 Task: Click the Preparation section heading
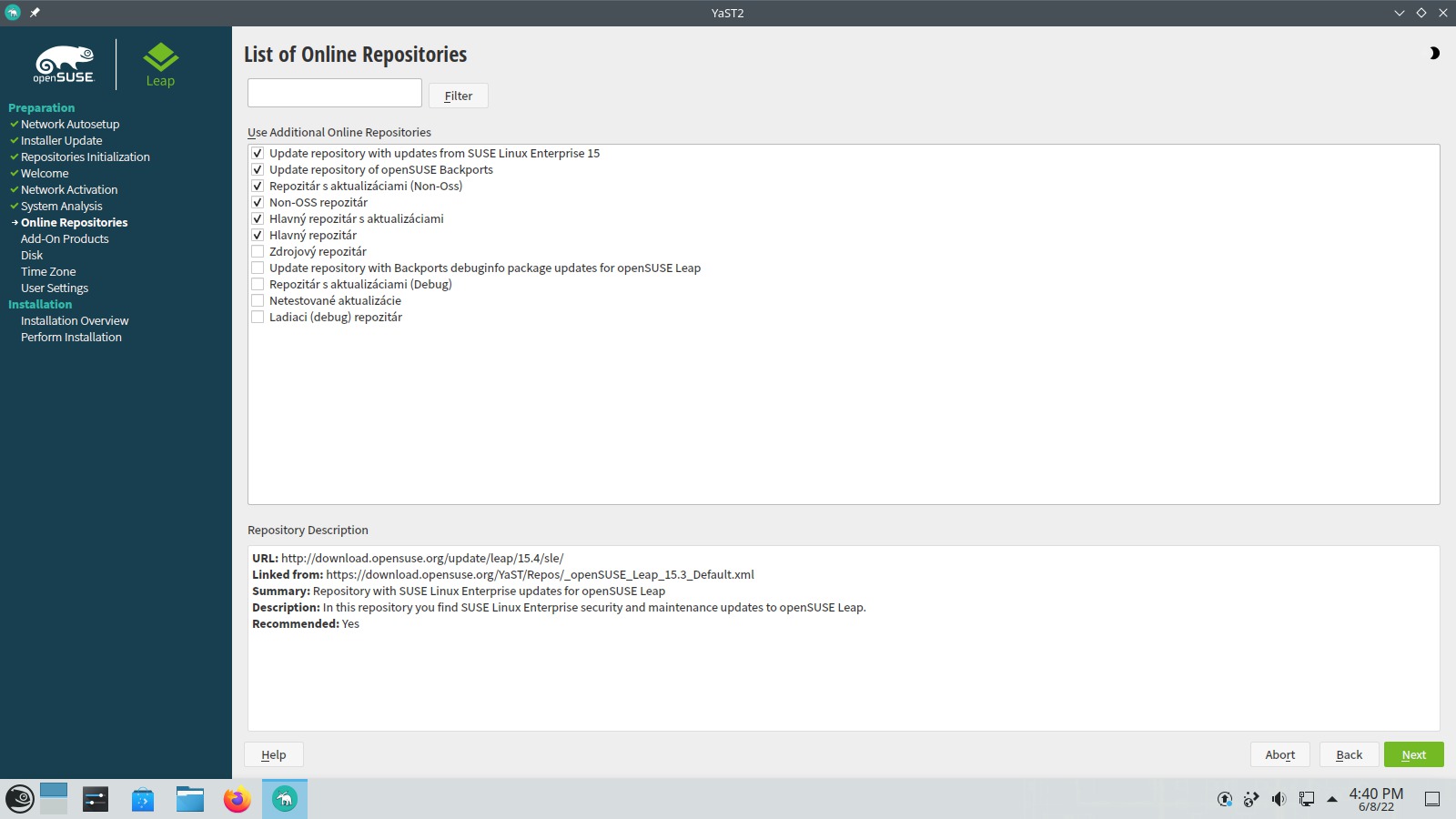pos(42,107)
